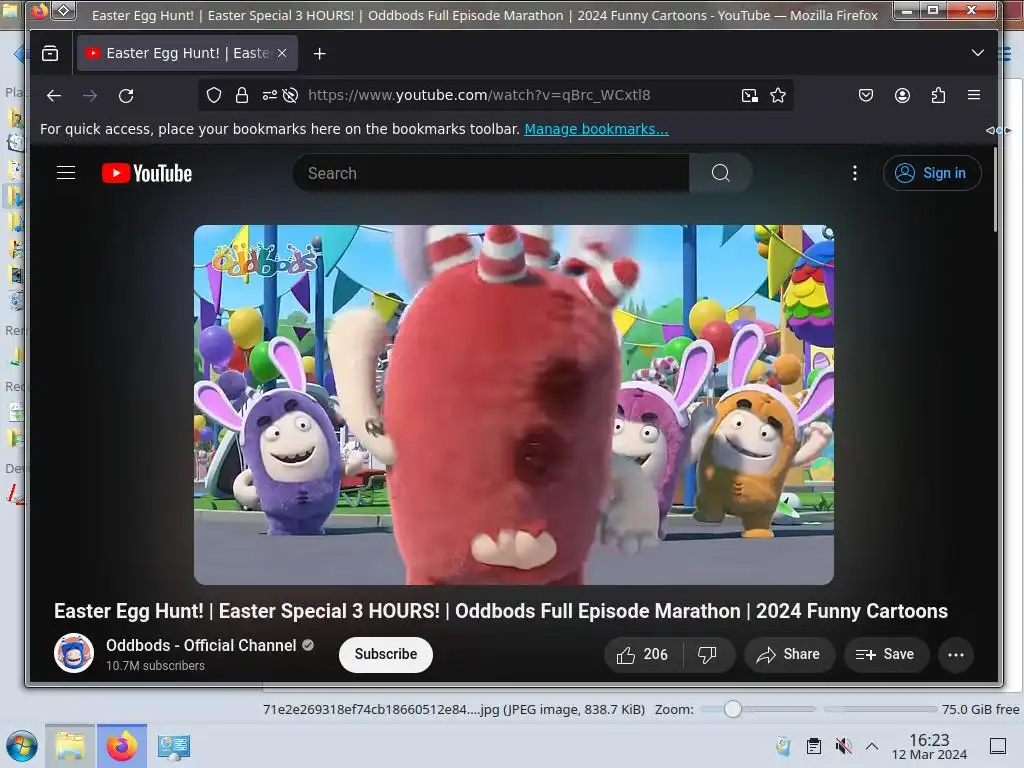Subscribe to Oddbods channel
This screenshot has height=768, width=1024.
tap(386, 654)
